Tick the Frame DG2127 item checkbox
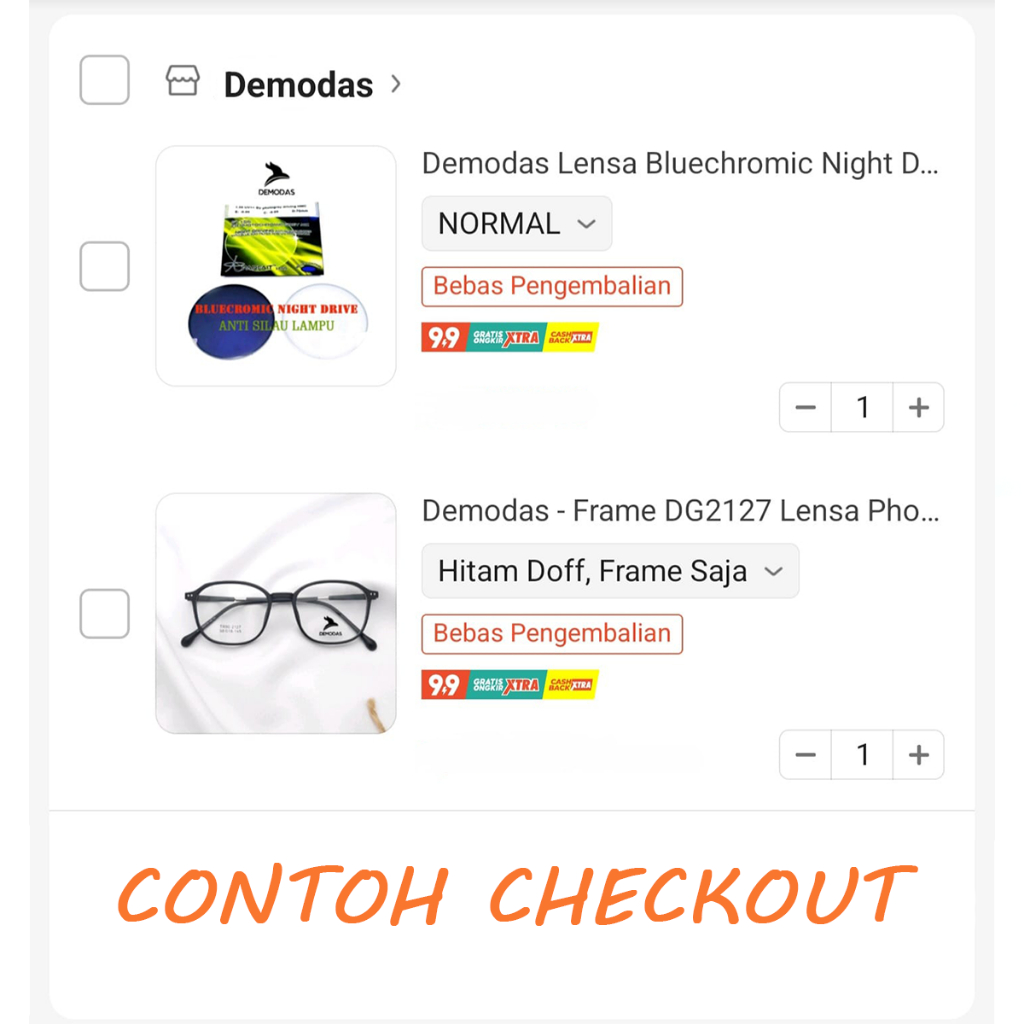Screen dimensions: 1024x1024 click(x=104, y=614)
